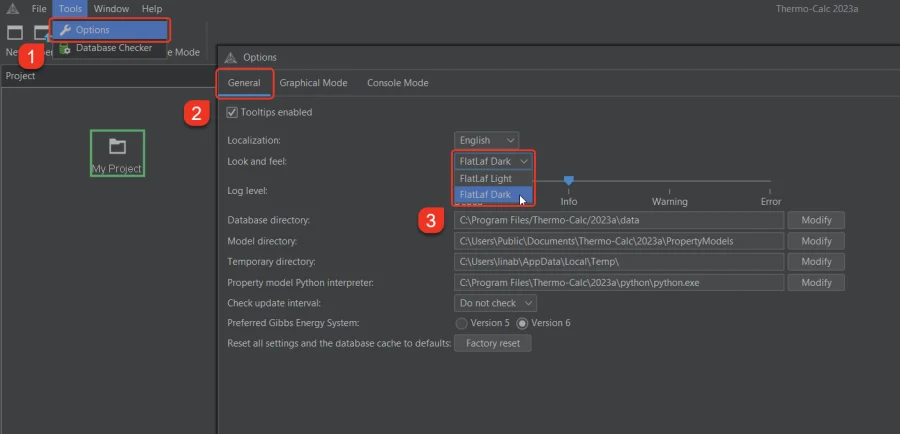
Task: Click the New project toolbar icon
Action: tap(15, 33)
